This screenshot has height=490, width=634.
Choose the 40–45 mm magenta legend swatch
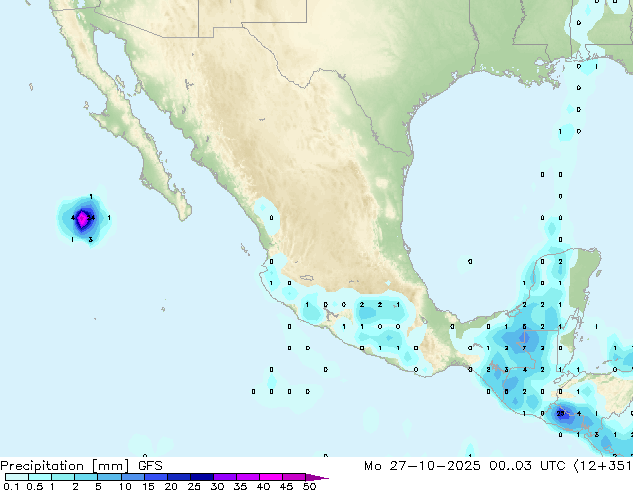coord(271,477)
